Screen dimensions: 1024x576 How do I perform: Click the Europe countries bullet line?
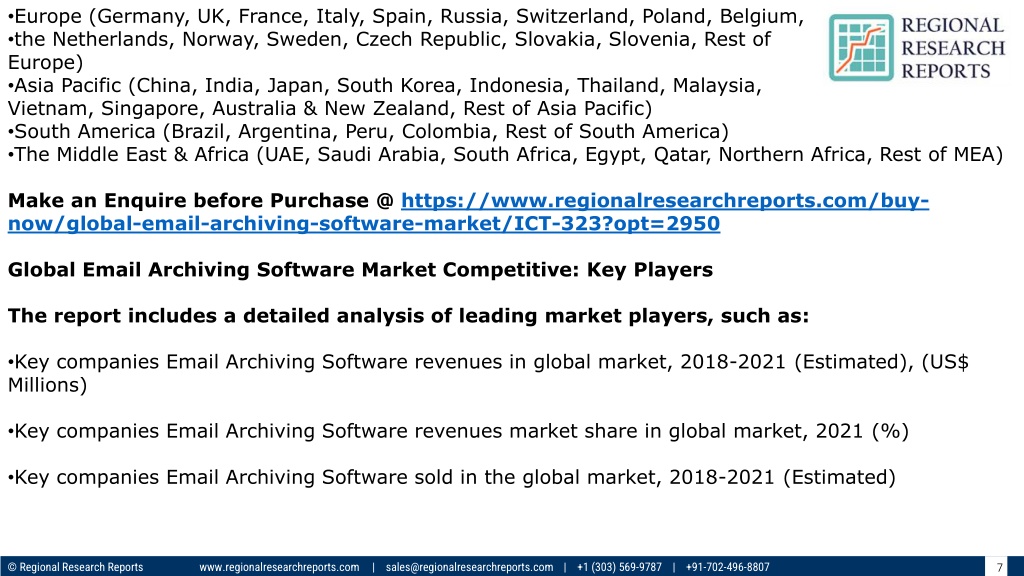click(x=406, y=16)
